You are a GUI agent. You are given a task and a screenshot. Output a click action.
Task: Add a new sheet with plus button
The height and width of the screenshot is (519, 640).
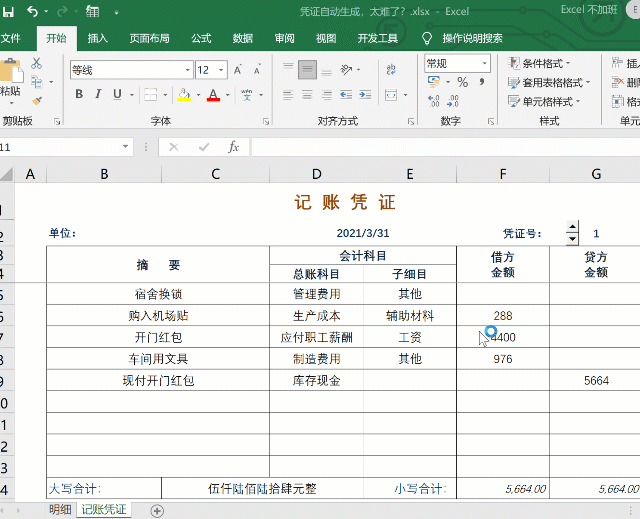tap(157, 510)
